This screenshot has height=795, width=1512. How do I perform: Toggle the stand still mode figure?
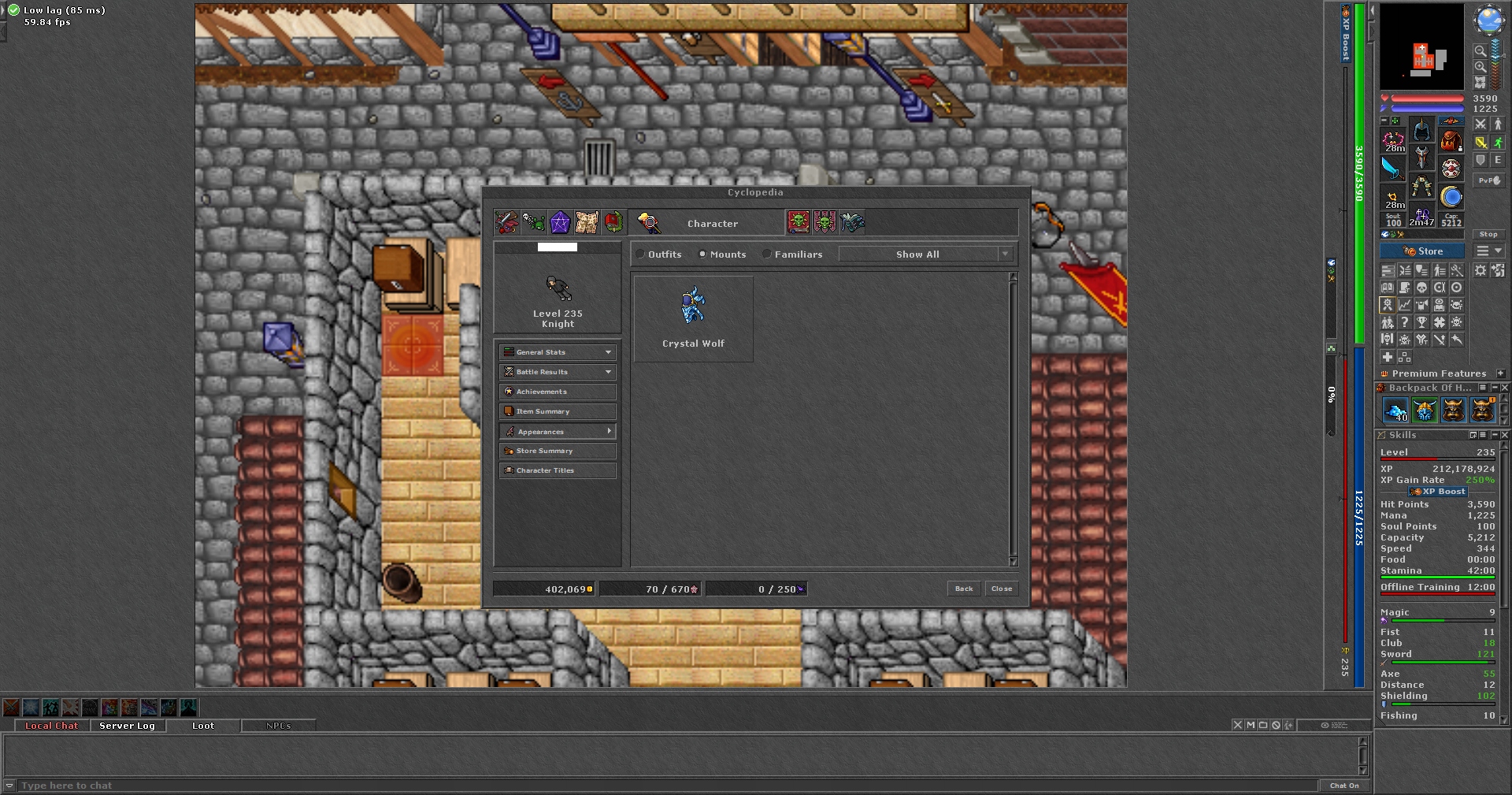1498,124
